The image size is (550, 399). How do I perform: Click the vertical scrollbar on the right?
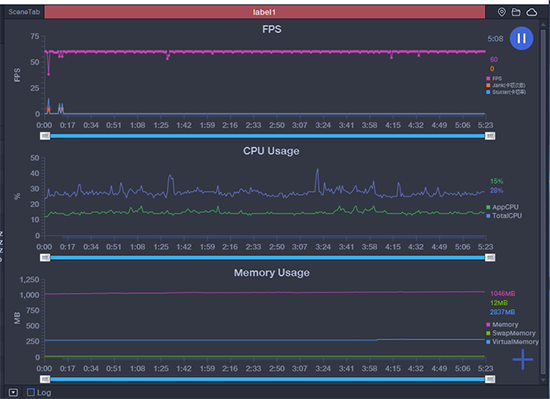click(543, 202)
